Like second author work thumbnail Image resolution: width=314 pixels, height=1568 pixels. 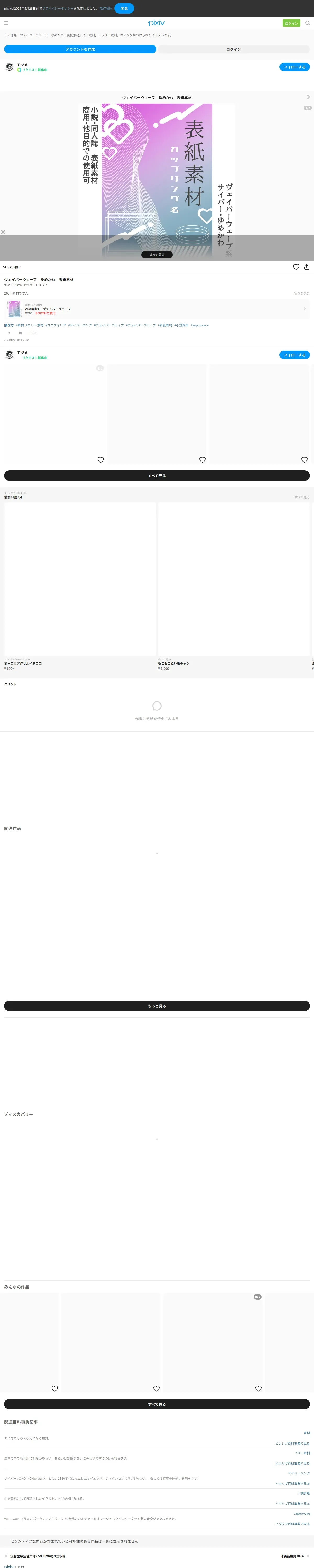pyautogui.click(x=203, y=460)
